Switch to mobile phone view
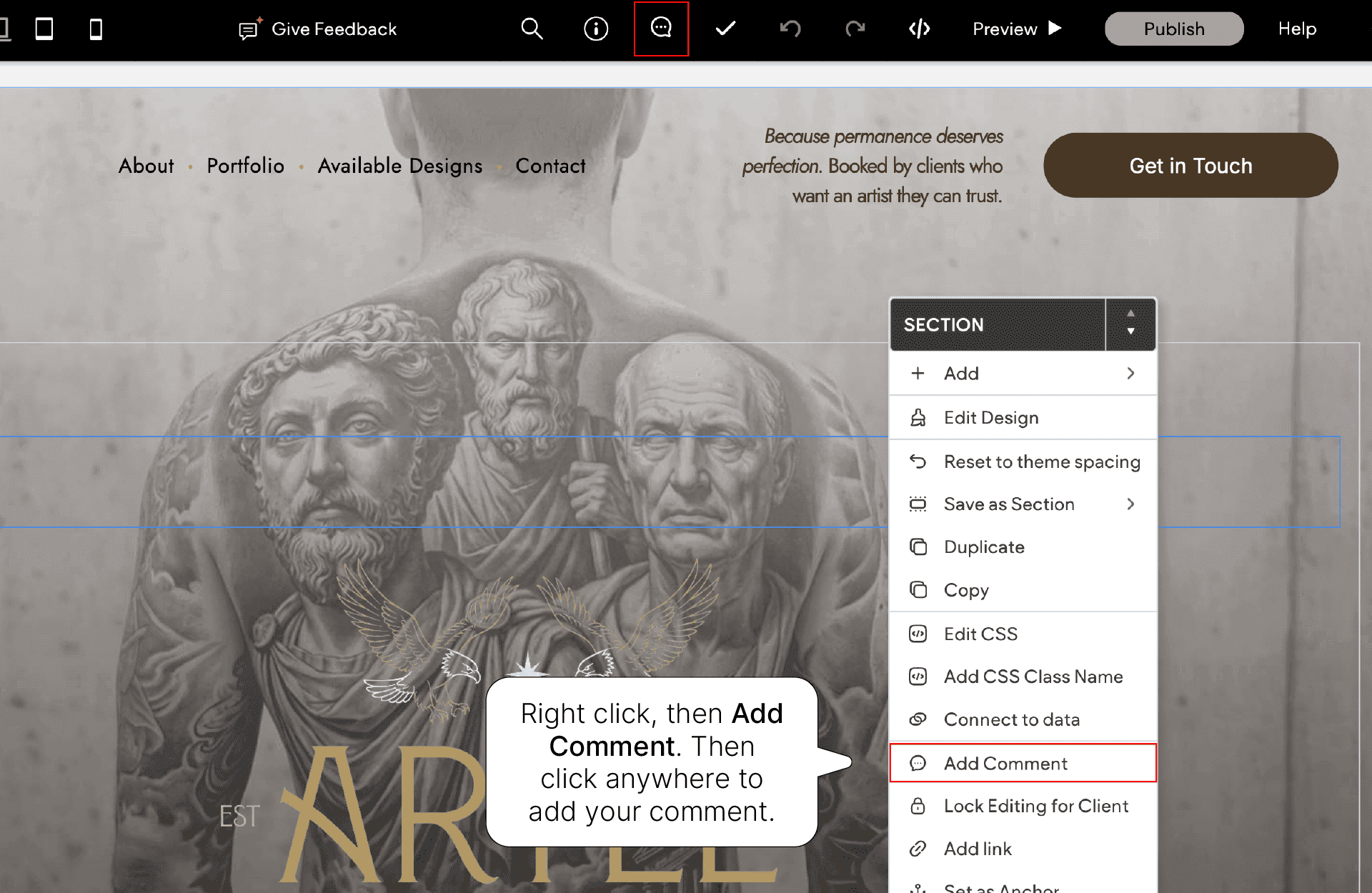This screenshot has width=1372, height=893. click(x=96, y=29)
